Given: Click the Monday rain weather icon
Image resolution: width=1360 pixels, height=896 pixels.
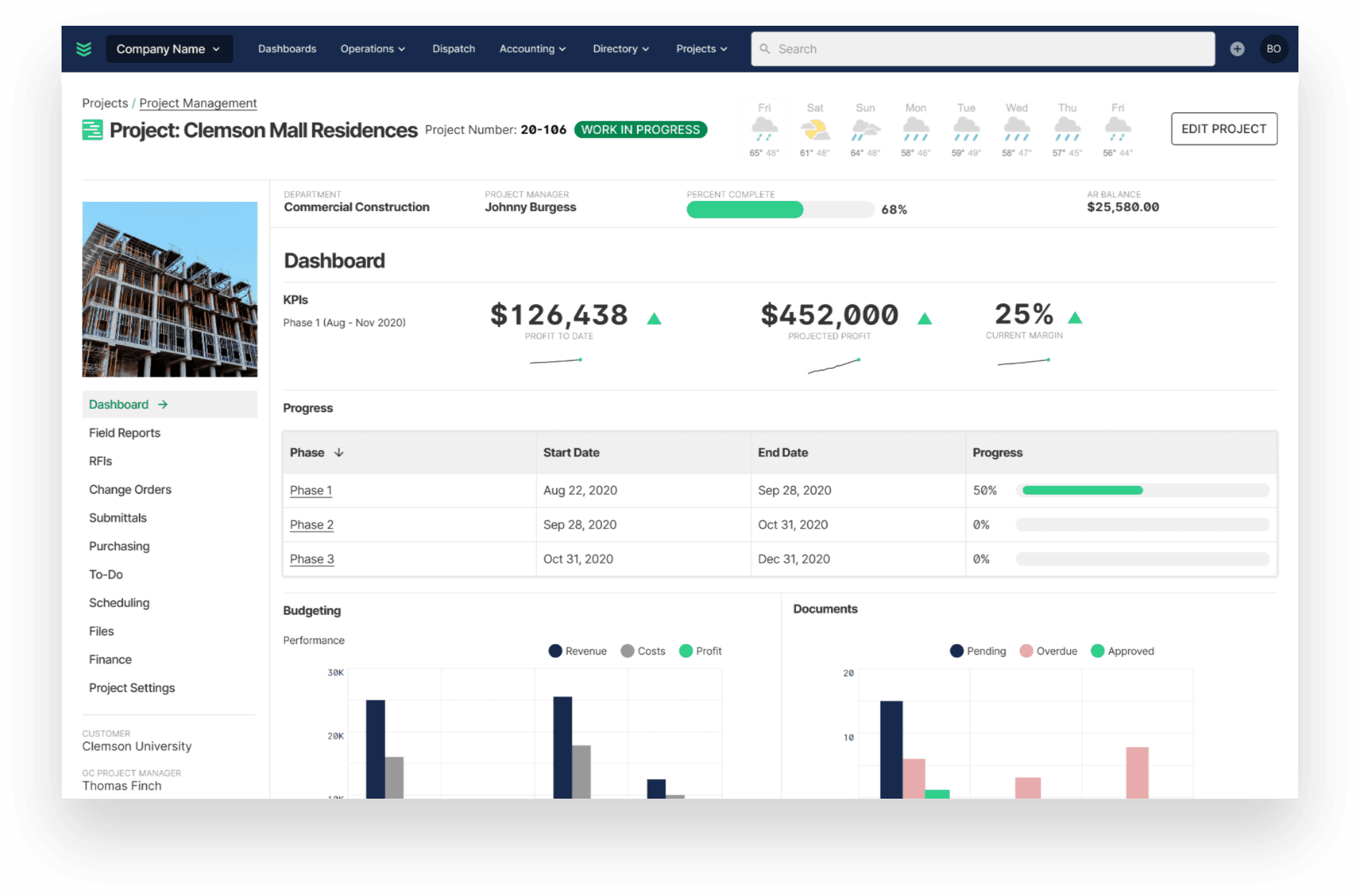Looking at the screenshot, I should (x=916, y=130).
